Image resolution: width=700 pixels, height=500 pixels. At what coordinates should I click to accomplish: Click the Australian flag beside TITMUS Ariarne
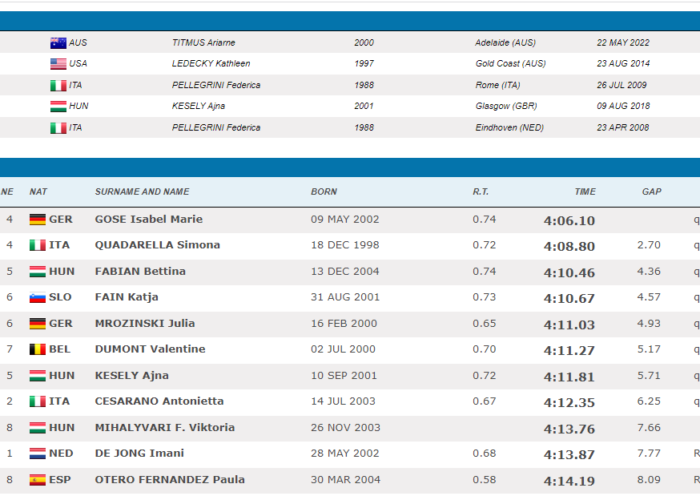[x=58, y=43]
